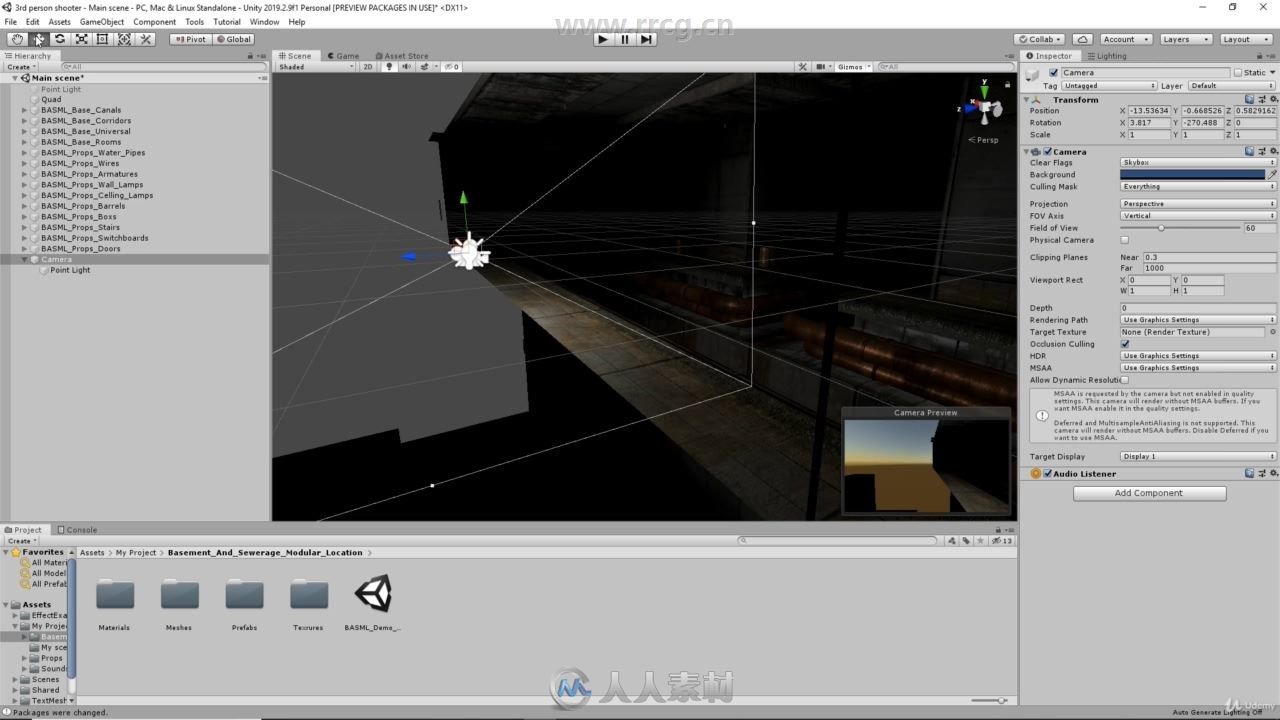Select the Hand tool in toolbar
The height and width of the screenshot is (720, 1280).
17,39
